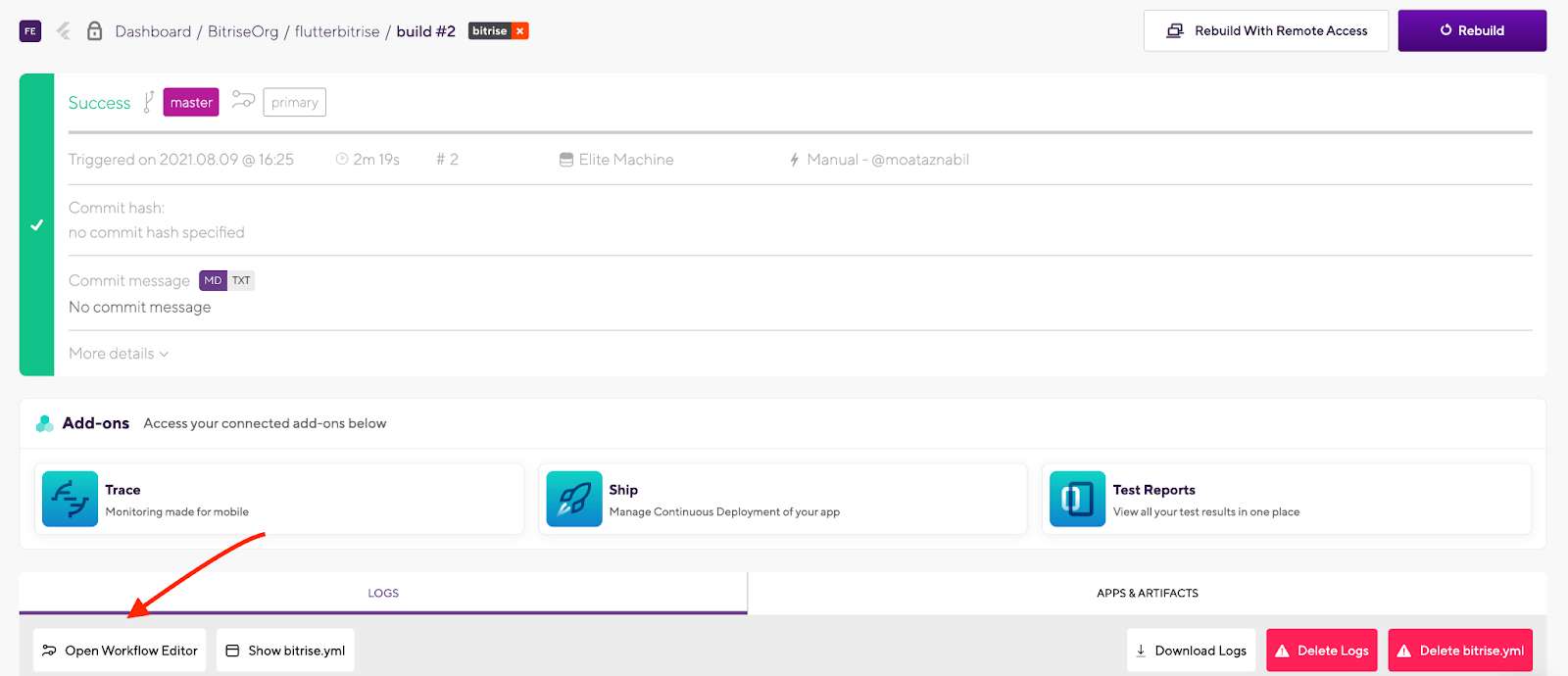1568x676 pixels.
Task: Open the Dashboard breadcrumb link
Action: (x=153, y=31)
